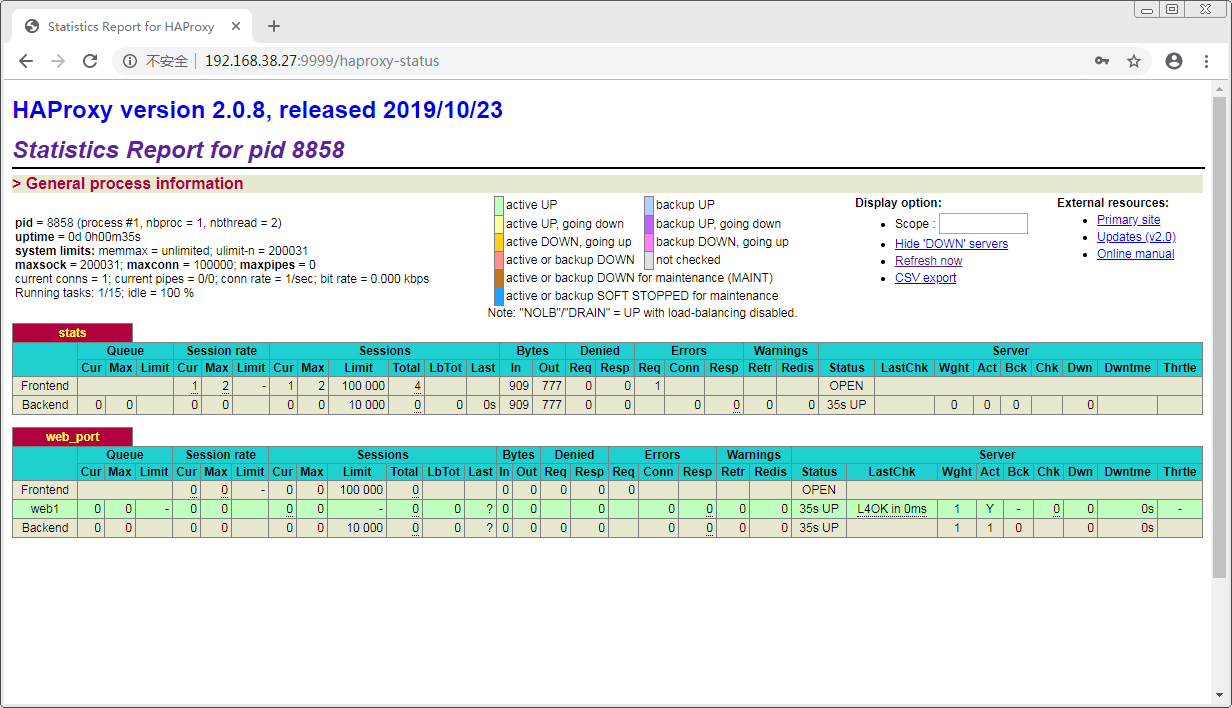Click the Statistics Report for pid 8858 heading
The image size is (1232, 708).
tap(179, 150)
